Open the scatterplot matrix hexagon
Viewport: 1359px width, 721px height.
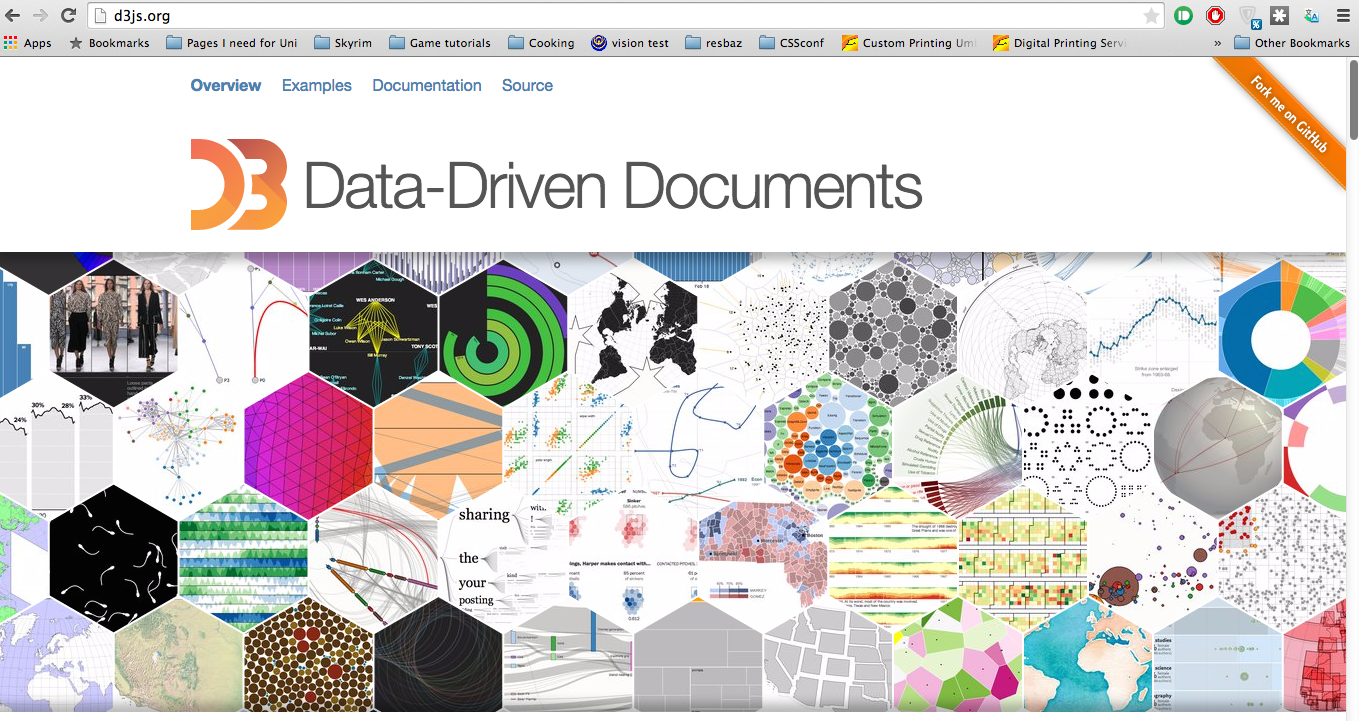pyautogui.click(x=568, y=444)
